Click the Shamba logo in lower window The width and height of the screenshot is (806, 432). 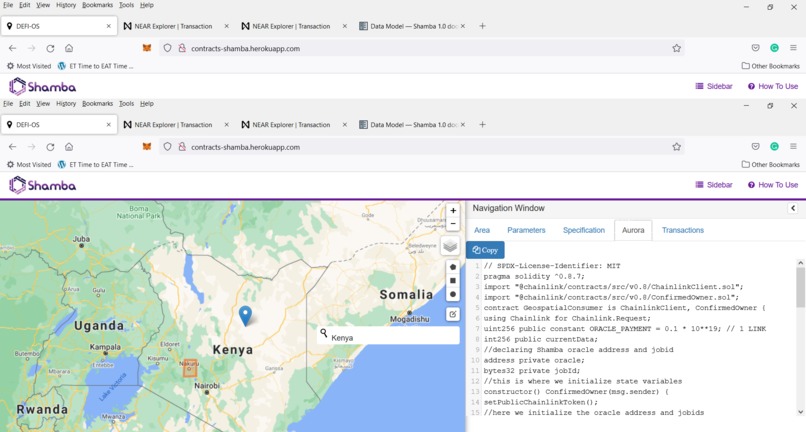[43, 185]
